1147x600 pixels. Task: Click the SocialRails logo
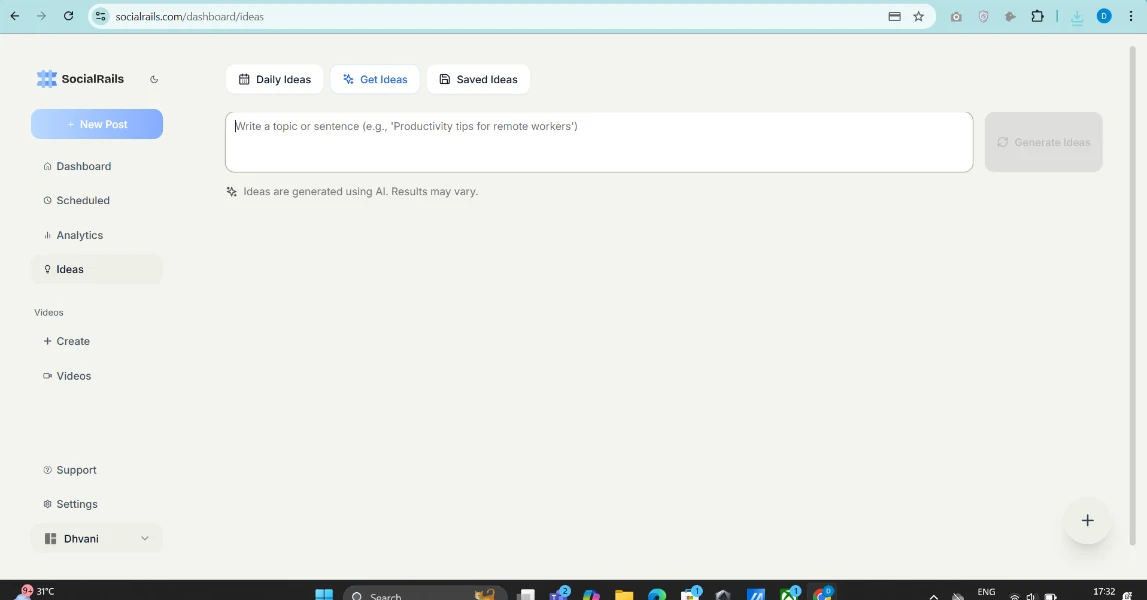click(x=80, y=79)
